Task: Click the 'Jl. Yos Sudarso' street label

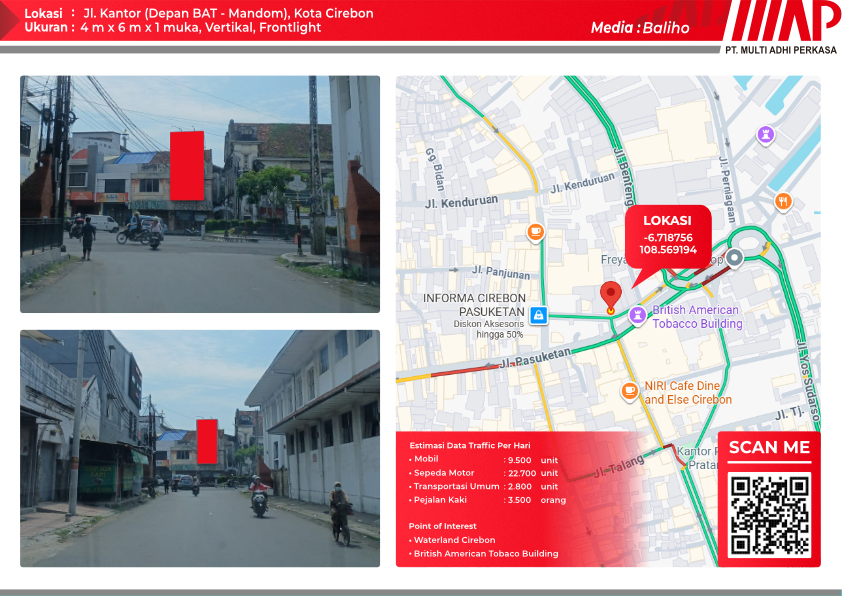Action: click(x=809, y=381)
